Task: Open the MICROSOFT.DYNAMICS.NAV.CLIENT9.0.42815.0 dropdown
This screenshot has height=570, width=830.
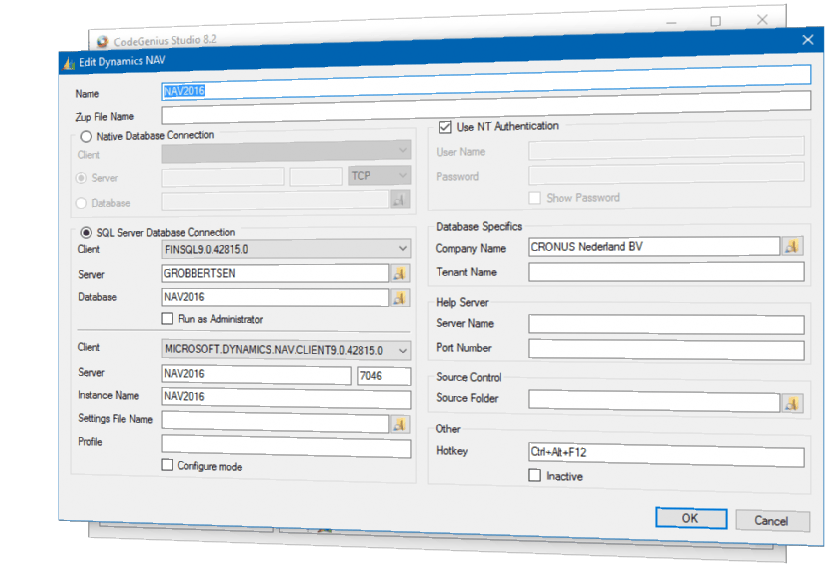Action: click(x=286, y=349)
